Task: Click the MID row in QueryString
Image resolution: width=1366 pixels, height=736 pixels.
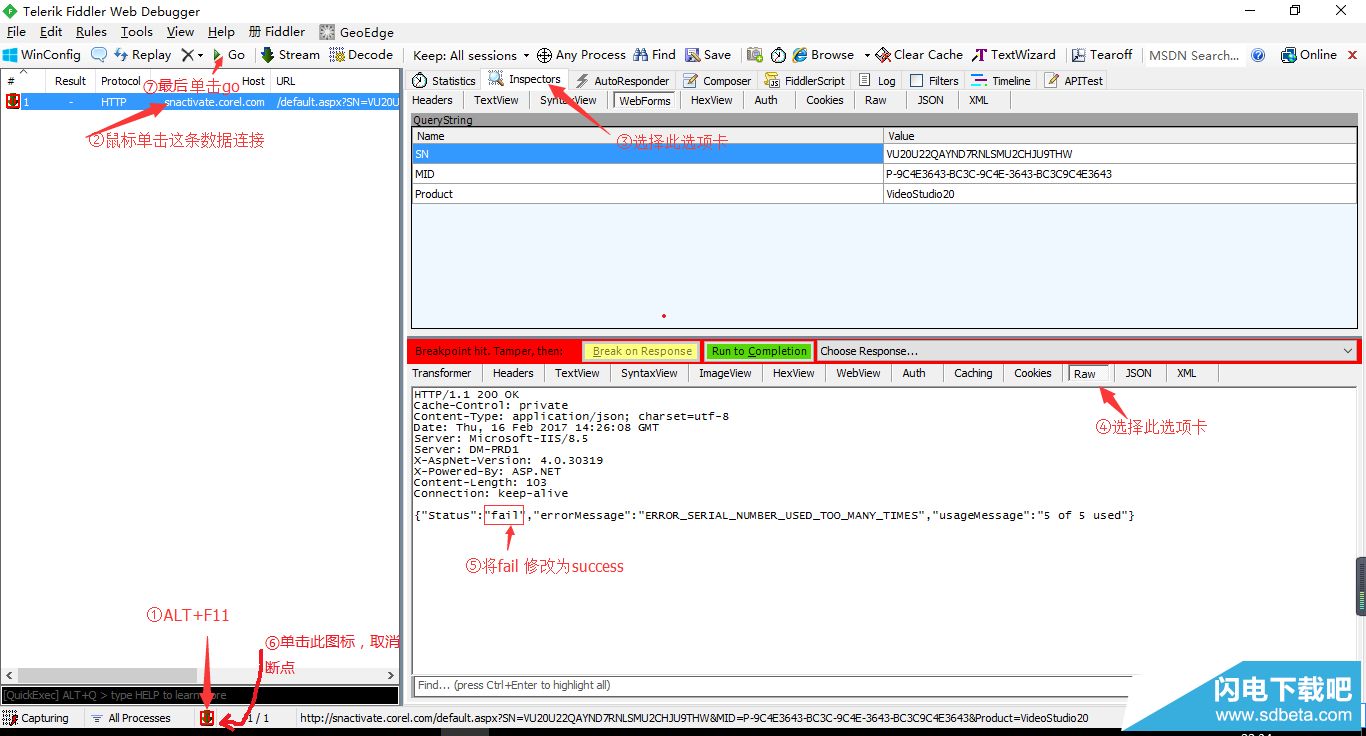Action: tap(885, 174)
